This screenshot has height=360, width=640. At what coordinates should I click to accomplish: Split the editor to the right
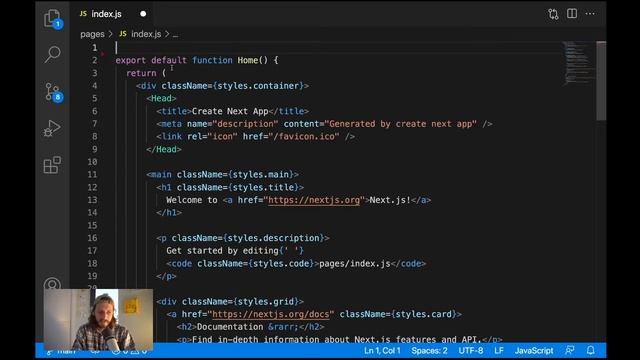tap(572, 13)
